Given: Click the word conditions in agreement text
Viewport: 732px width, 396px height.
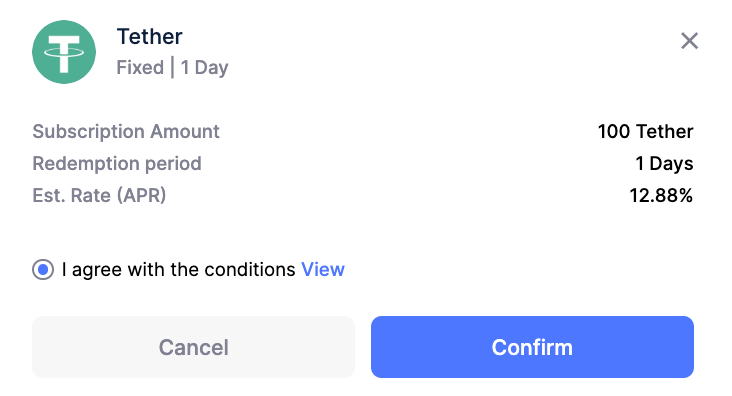Looking at the screenshot, I should pos(250,269).
